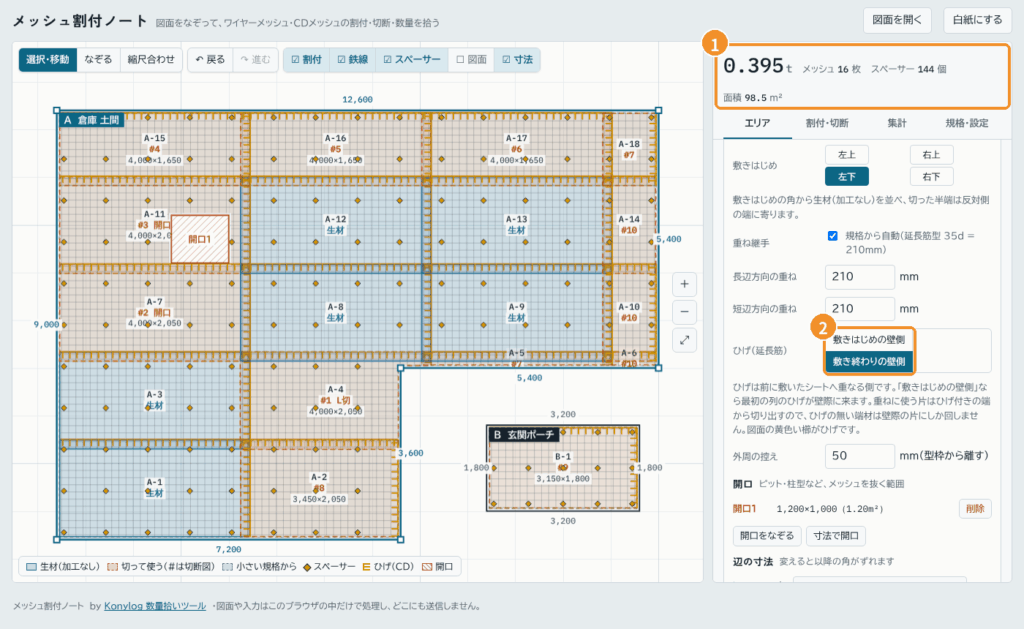Fit drawing to view with expand icon
Image resolution: width=1024 pixels, height=629 pixels.
(x=684, y=340)
